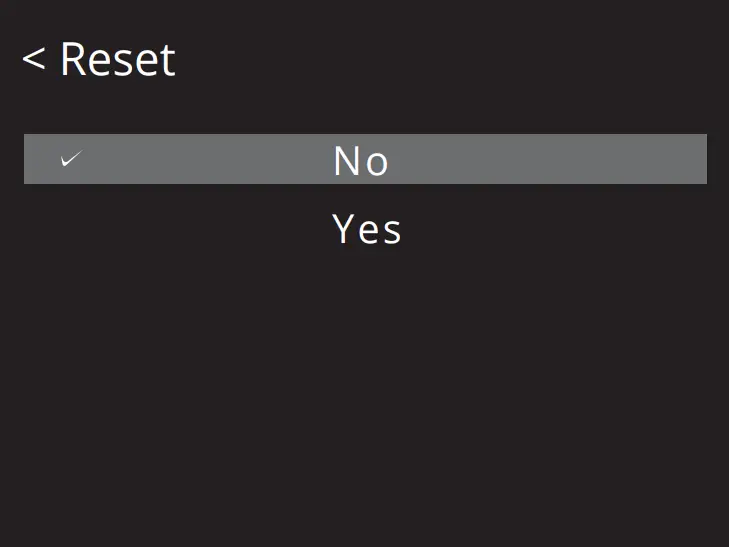
Task: Click the back arrow beside Reset
Action: (x=33, y=60)
